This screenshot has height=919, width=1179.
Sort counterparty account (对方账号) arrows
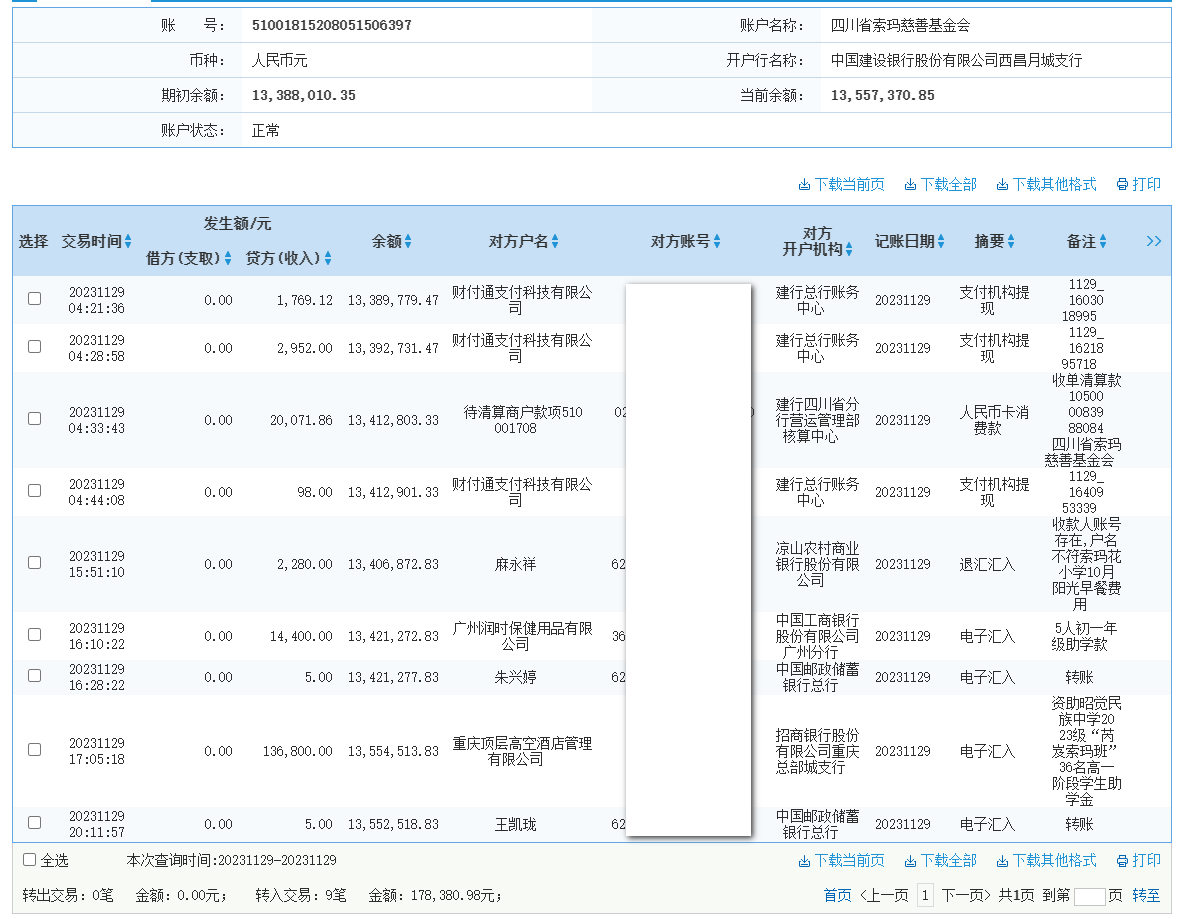(x=717, y=241)
